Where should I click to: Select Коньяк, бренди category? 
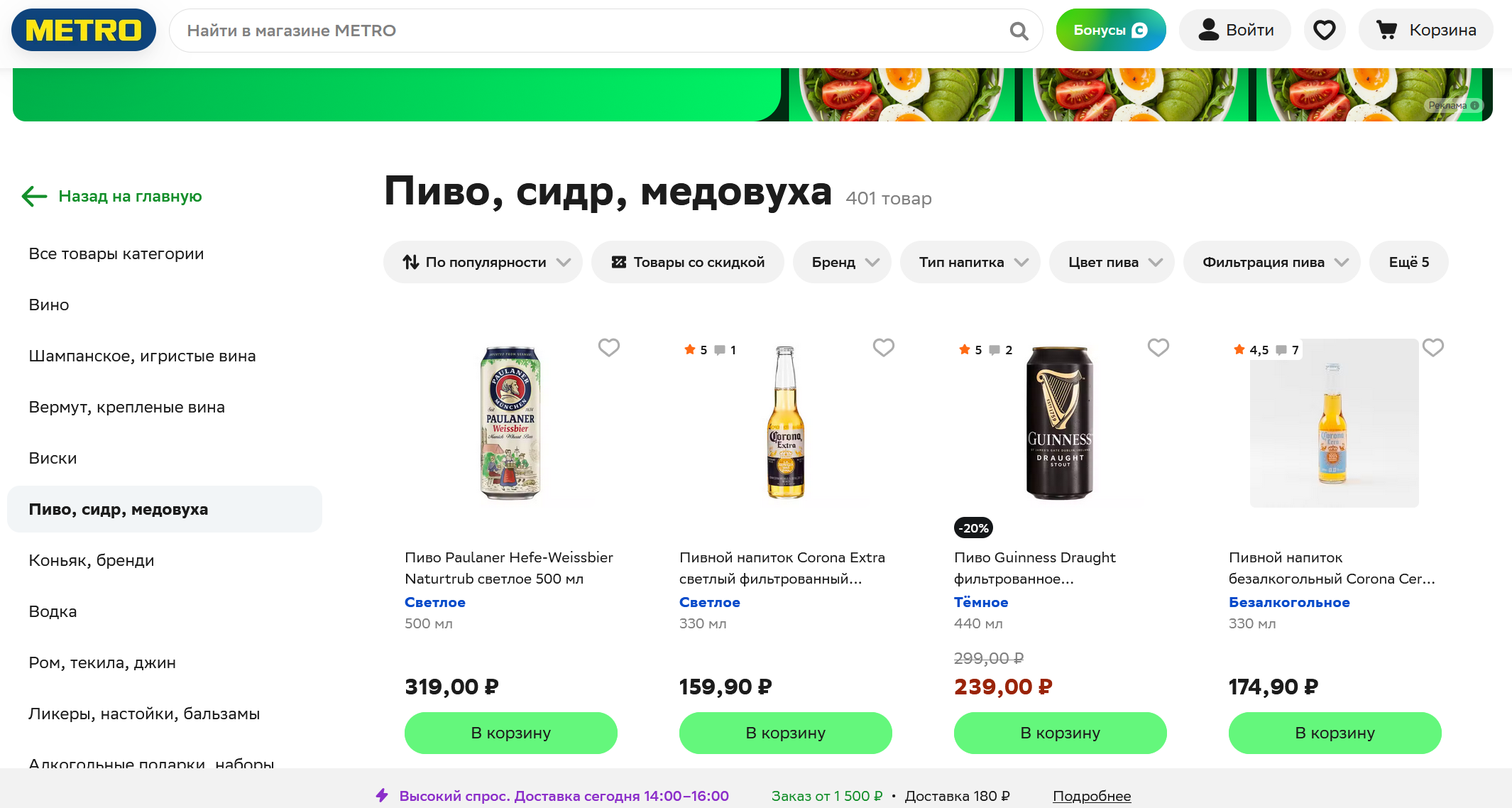[92, 560]
